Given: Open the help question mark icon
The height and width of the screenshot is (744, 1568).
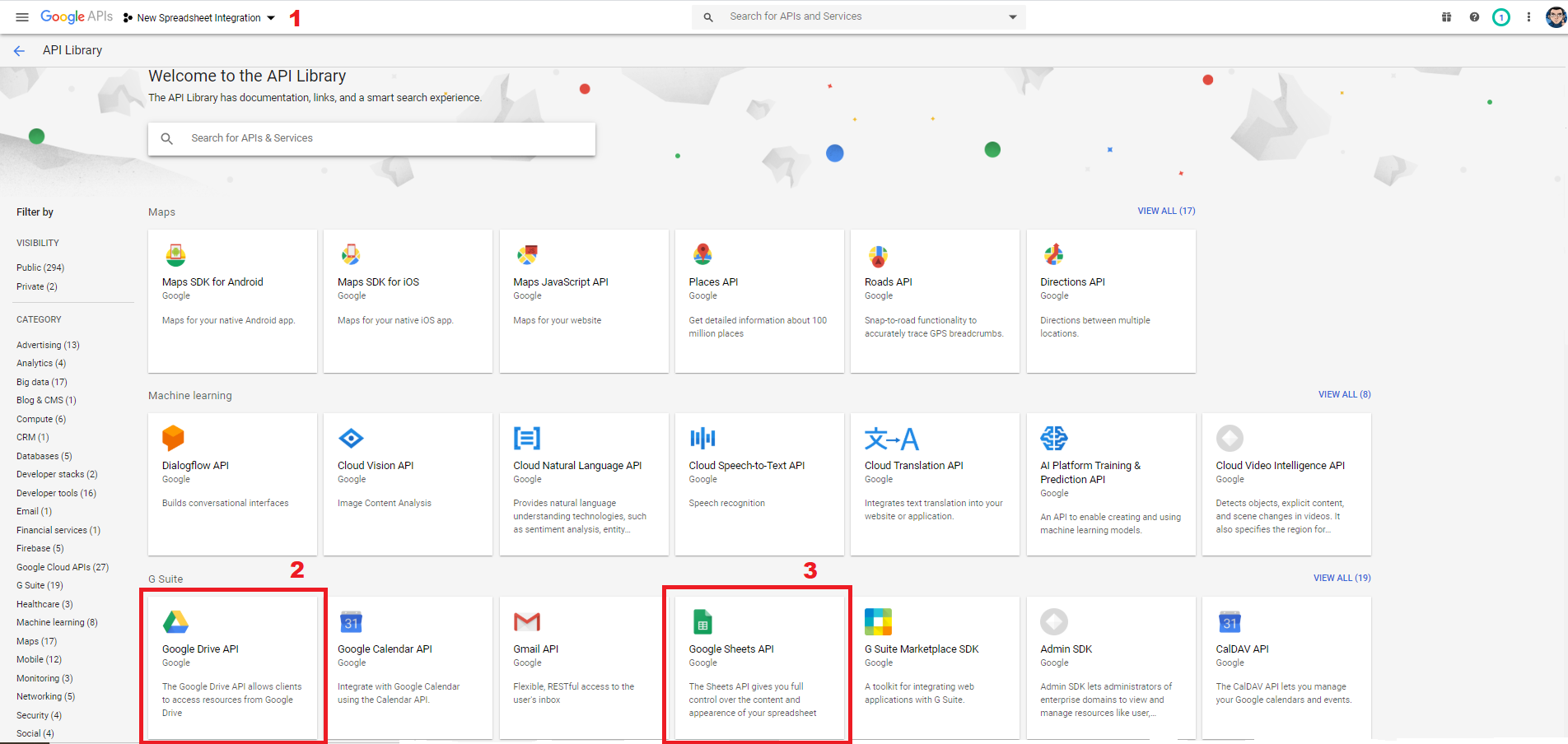Looking at the screenshot, I should coord(1474,16).
